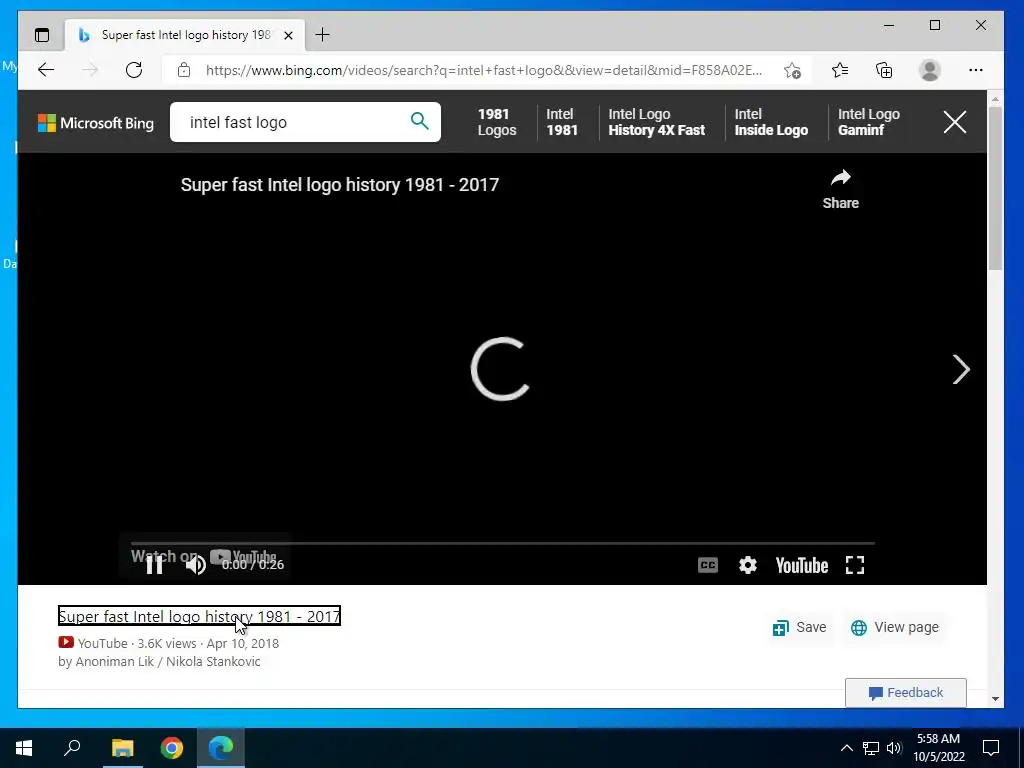1024x768 pixels.
Task: Go back to the previous page
Action: click(x=46, y=70)
